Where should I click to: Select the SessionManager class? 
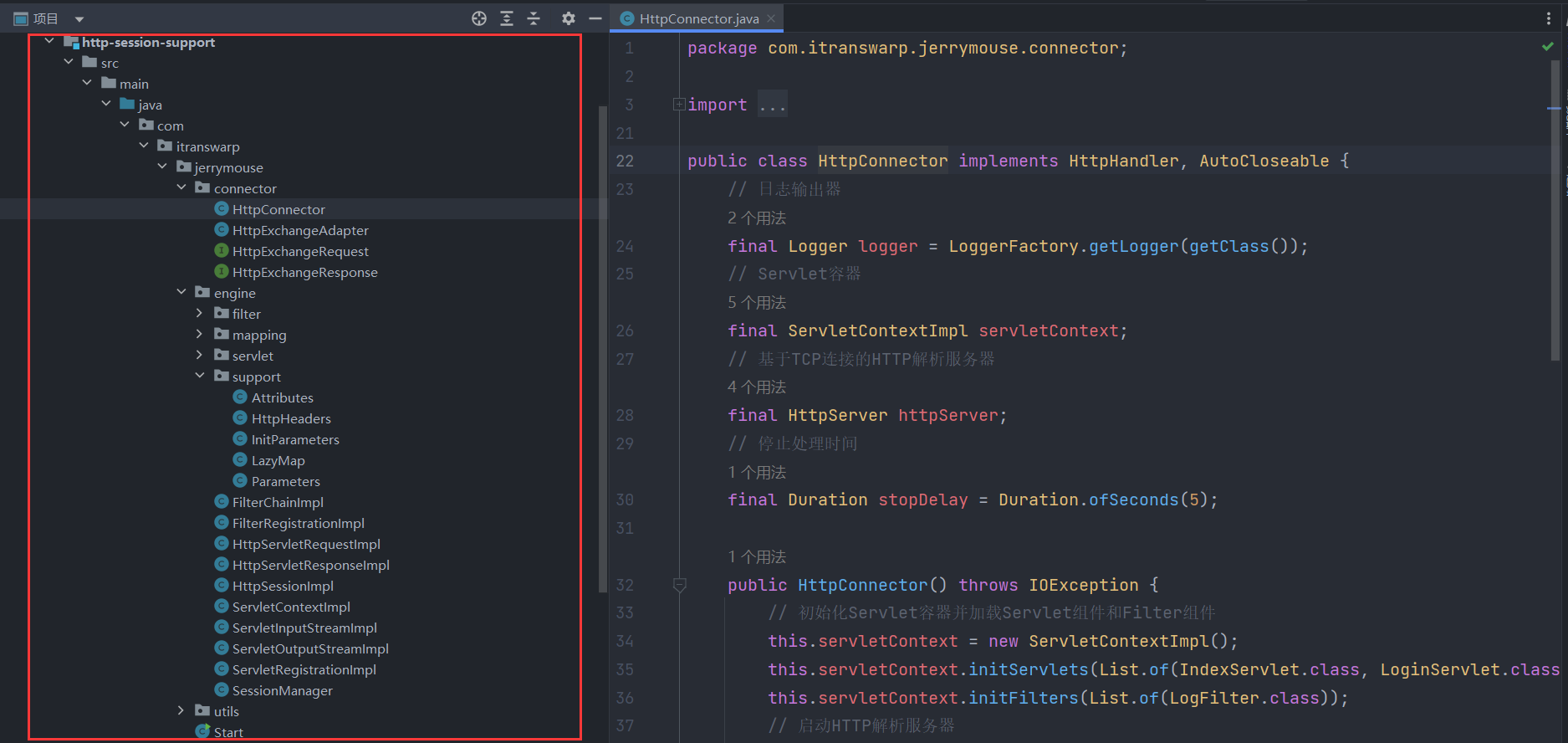[283, 690]
